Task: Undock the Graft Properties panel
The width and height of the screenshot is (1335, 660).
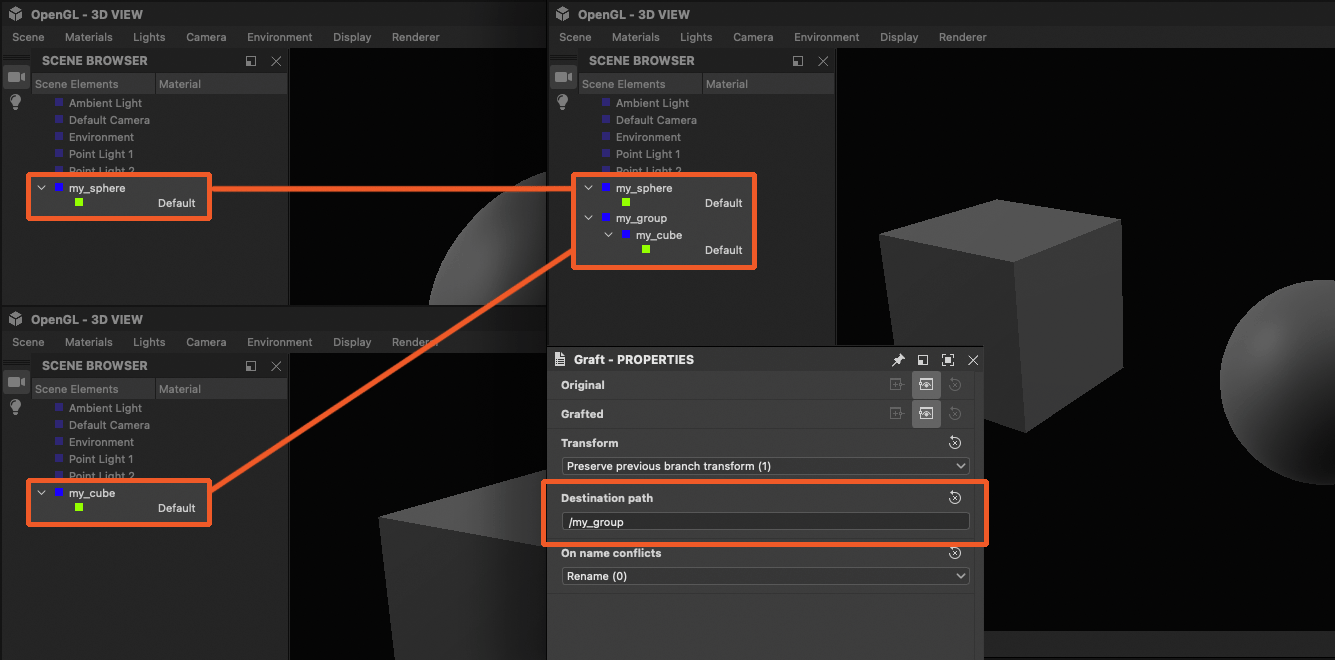Action: pos(922,360)
